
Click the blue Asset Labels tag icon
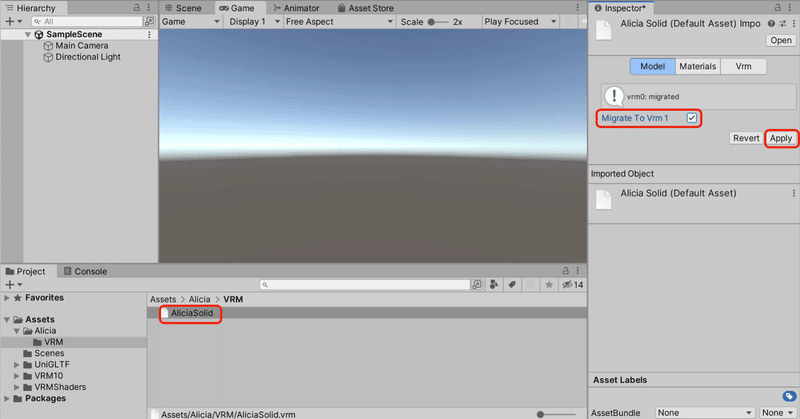coord(789,396)
